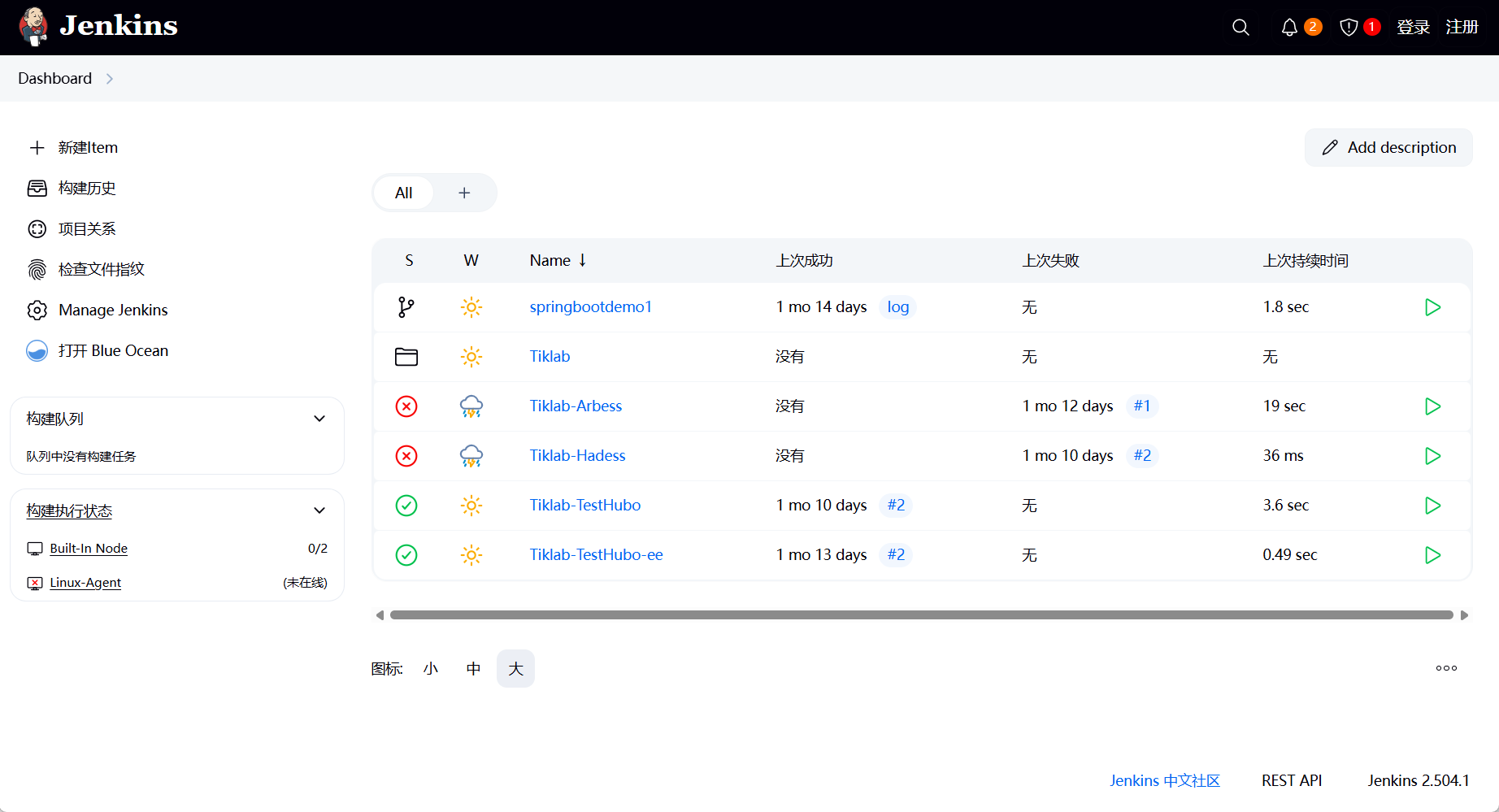The image size is (1499, 812).
Task: Schedule a build for Tiklab-Arbess
Action: [1433, 406]
